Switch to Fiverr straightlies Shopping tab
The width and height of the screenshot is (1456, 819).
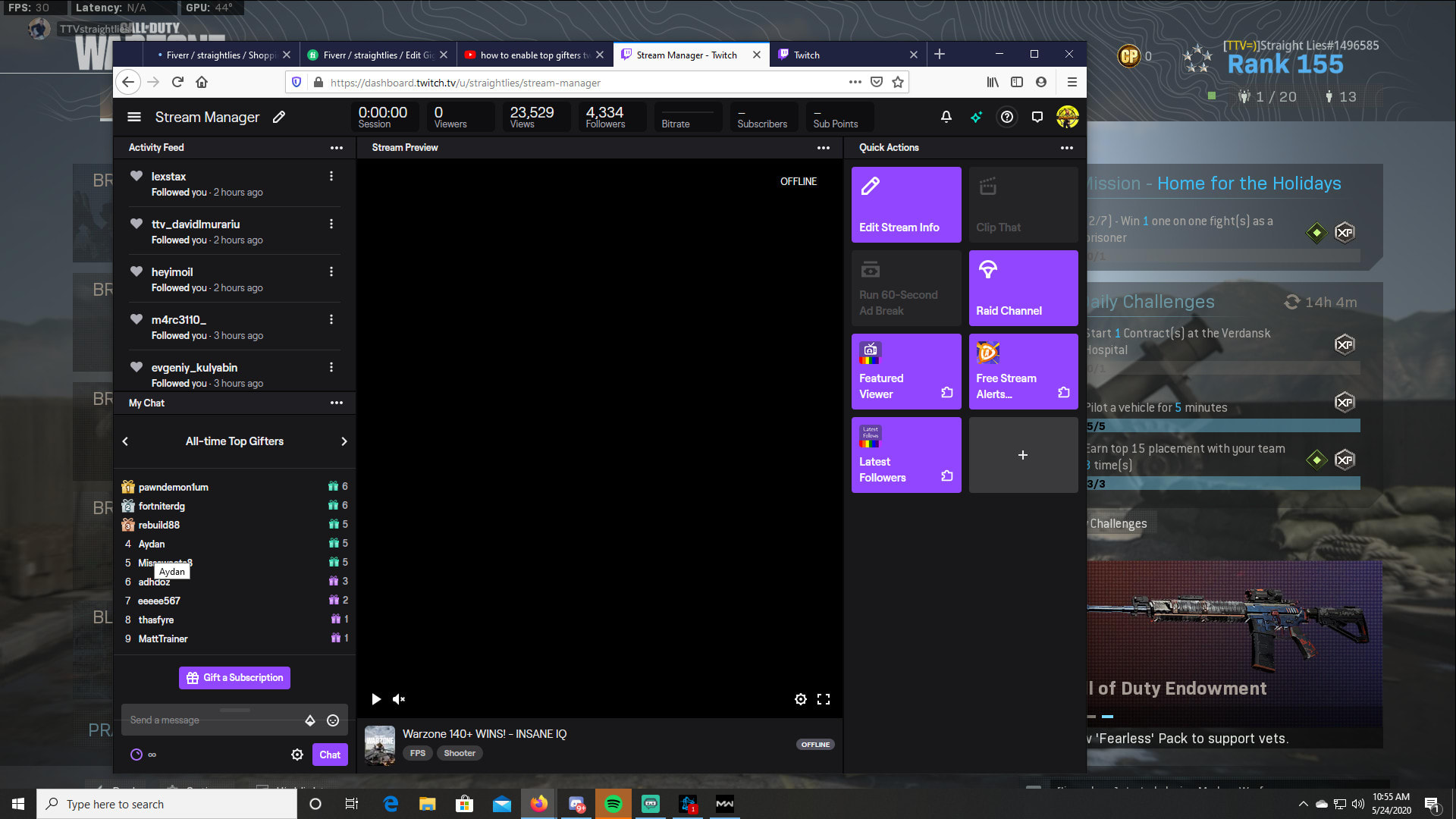coord(220,55)
